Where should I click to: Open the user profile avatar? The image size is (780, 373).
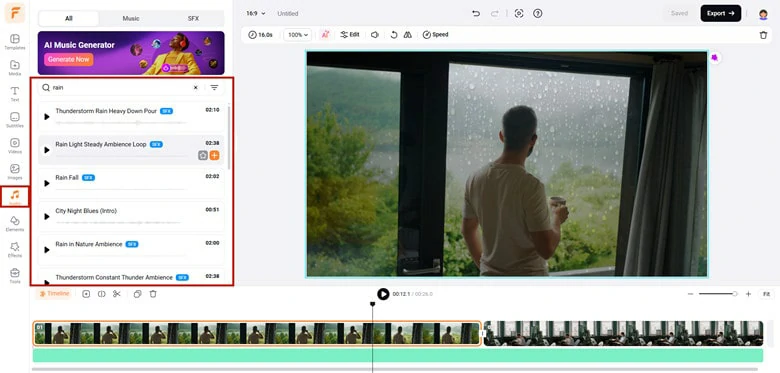click(x=763, y=14)
